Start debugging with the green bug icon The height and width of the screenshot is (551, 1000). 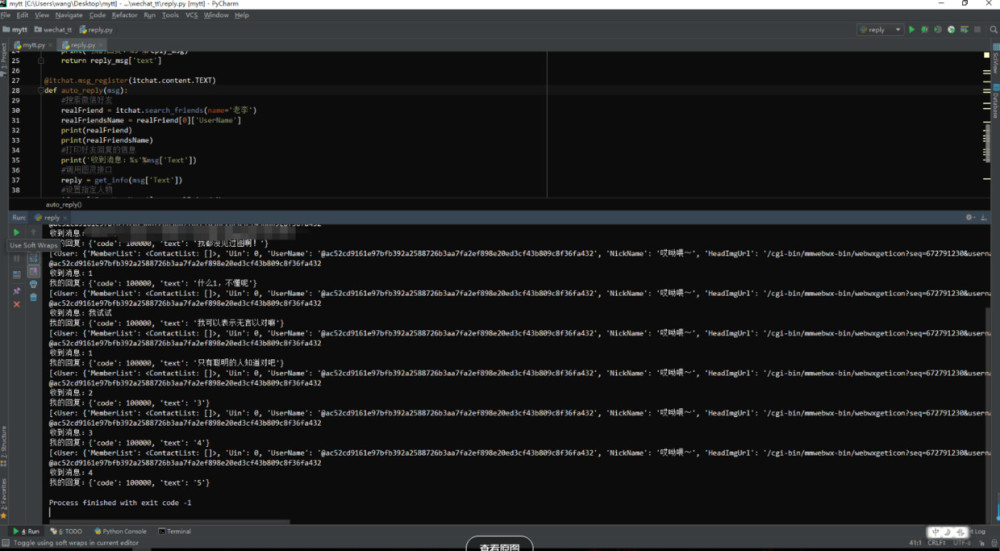click(924, 29)
